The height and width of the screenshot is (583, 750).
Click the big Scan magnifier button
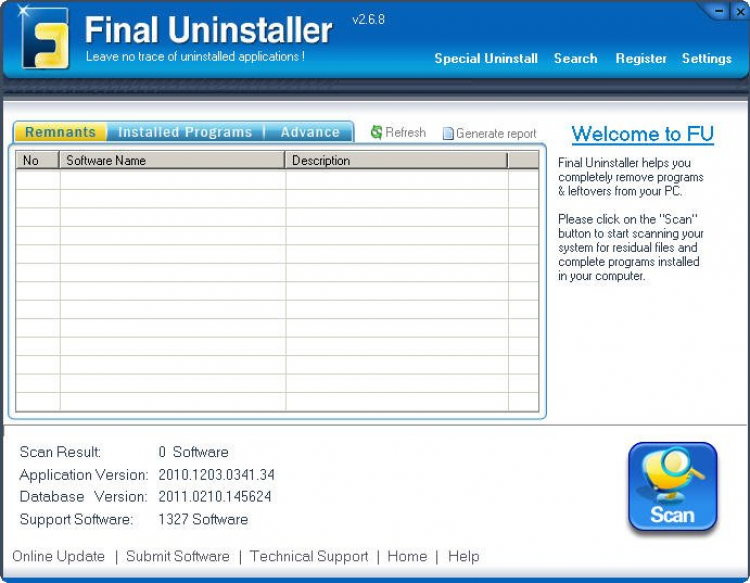(673, 486)
